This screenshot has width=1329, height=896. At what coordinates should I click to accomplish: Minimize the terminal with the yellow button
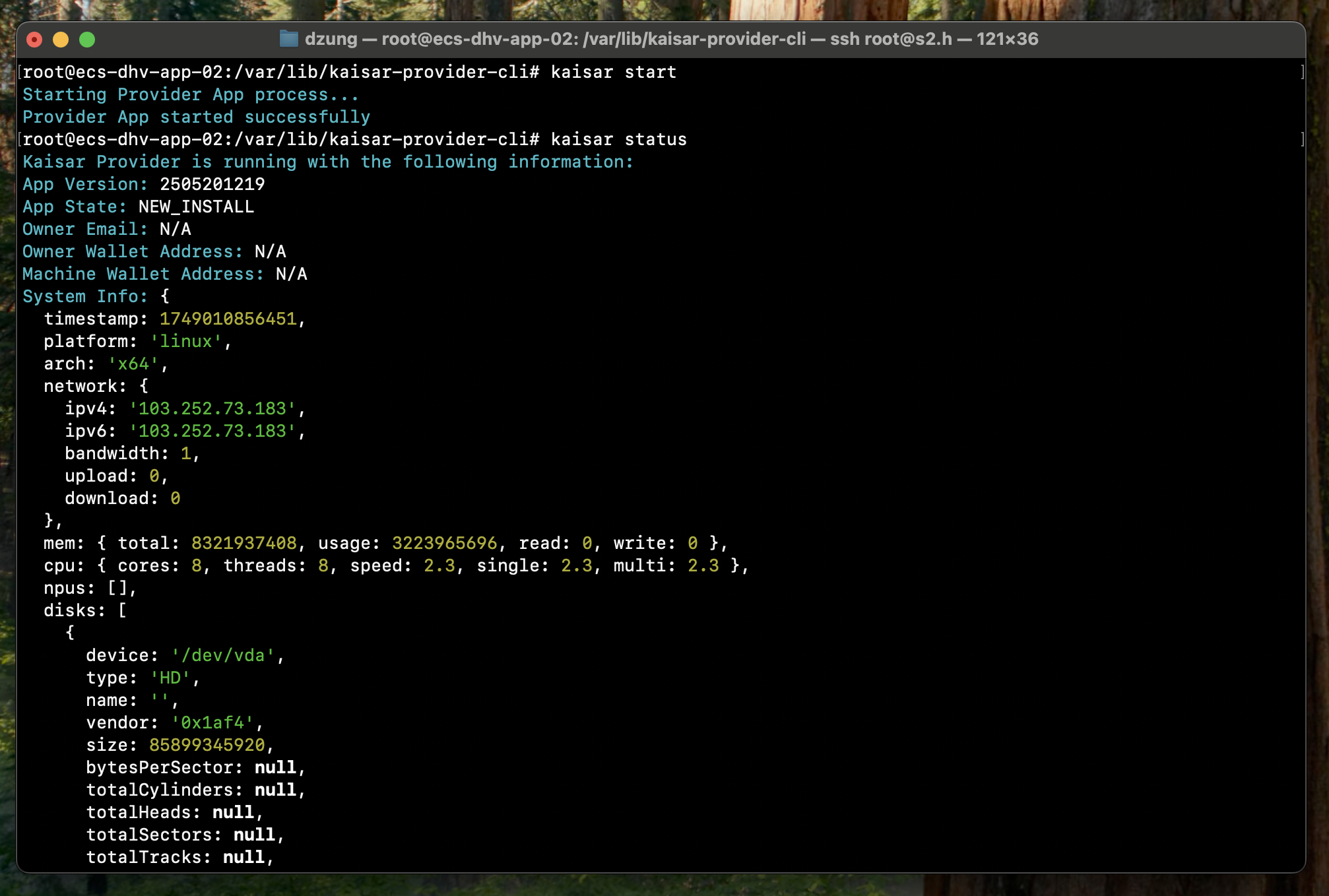click(61, 40)
